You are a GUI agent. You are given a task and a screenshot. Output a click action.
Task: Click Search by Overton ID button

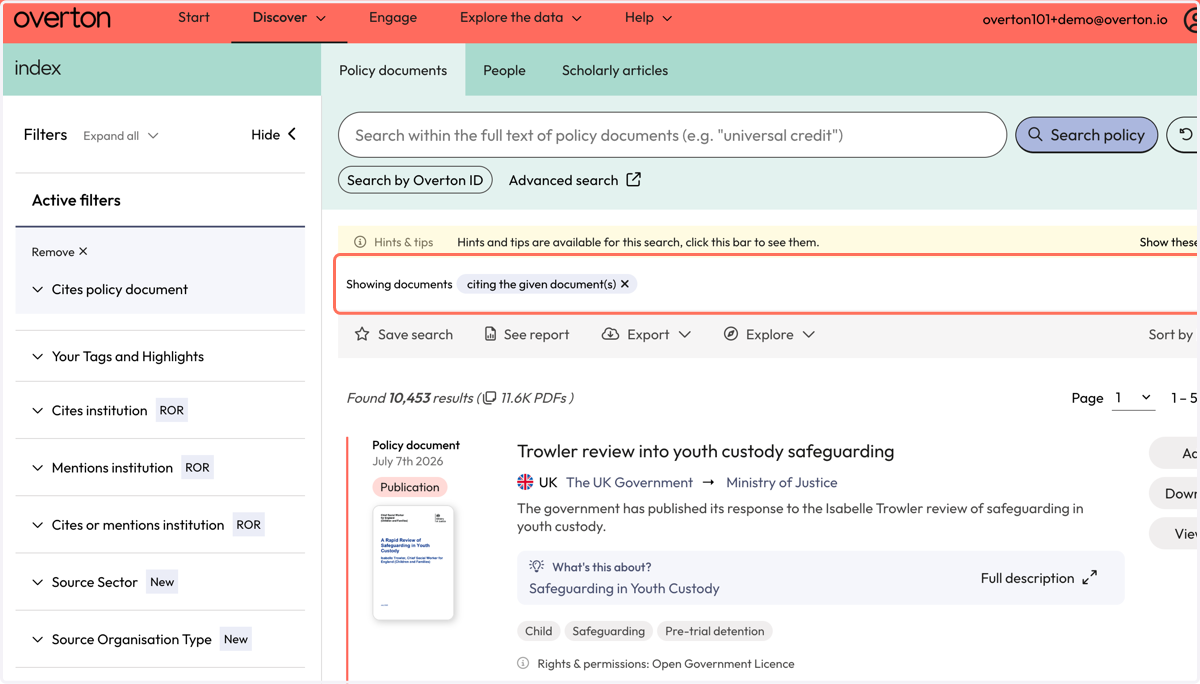(x=415, y=180)
